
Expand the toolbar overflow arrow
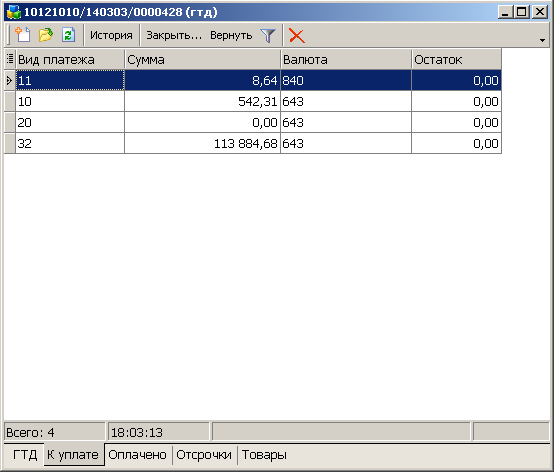pyautogui.click(x=542, y=41)
